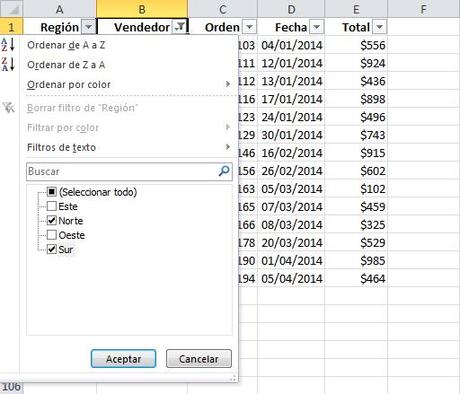Toggle the Este checkbox
460x394 pixels.
point(52,206)
